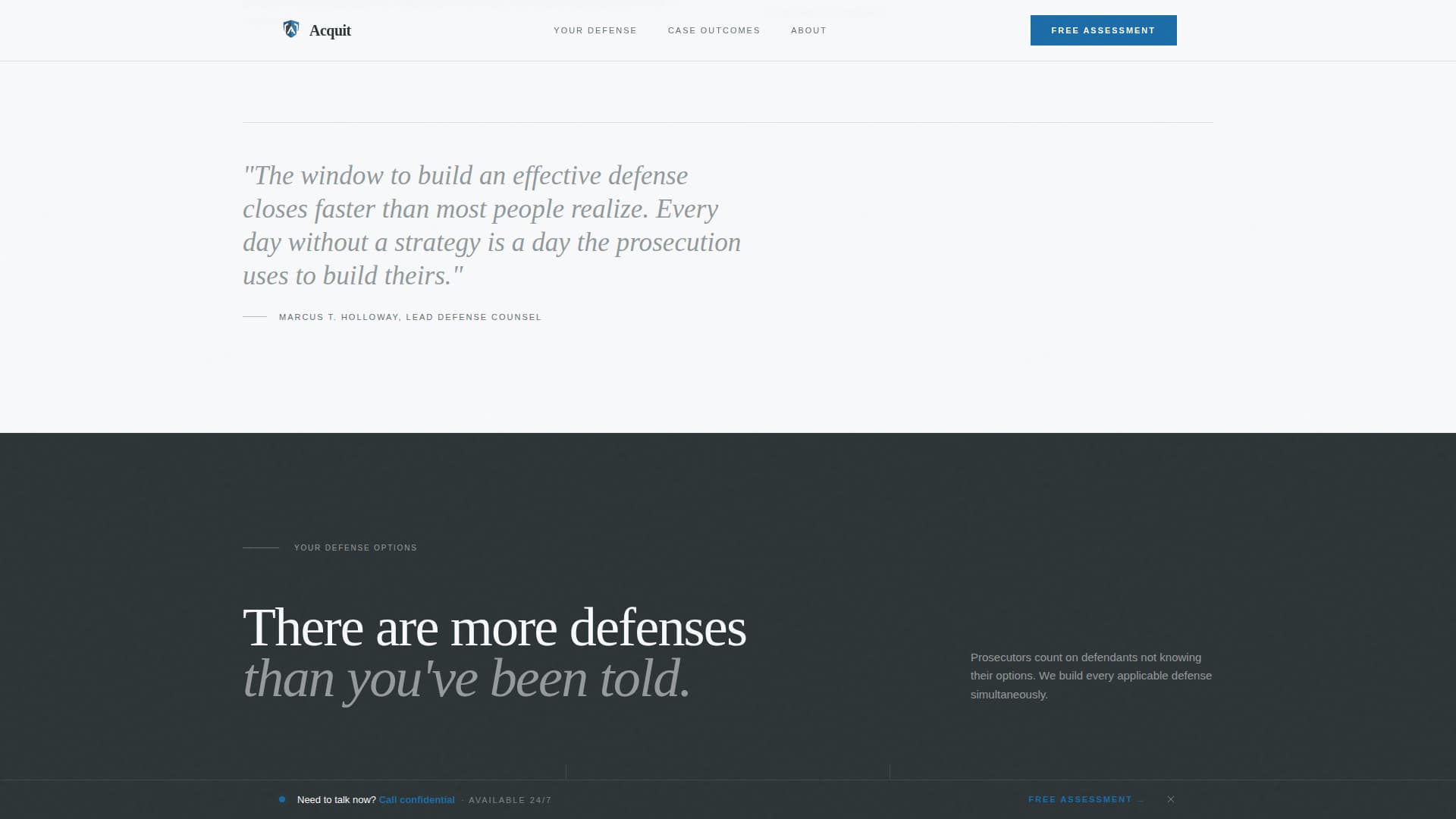1456x819 pixels.
Task: Click the italic text than you've been told
Action: pyautogui.click(x=467, y=677)
